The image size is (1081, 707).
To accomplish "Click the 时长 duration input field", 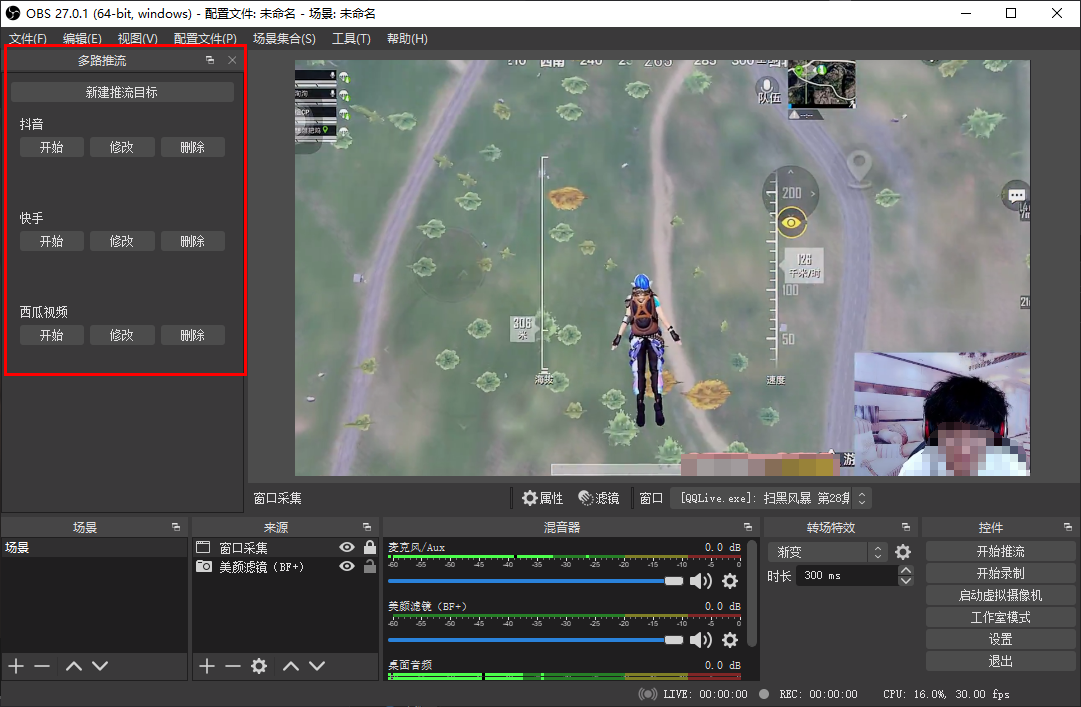I will point(846,576).
